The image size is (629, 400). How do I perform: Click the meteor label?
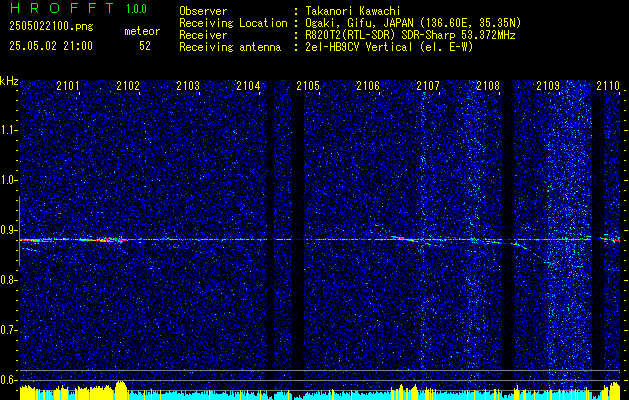(x=142, y=31)
